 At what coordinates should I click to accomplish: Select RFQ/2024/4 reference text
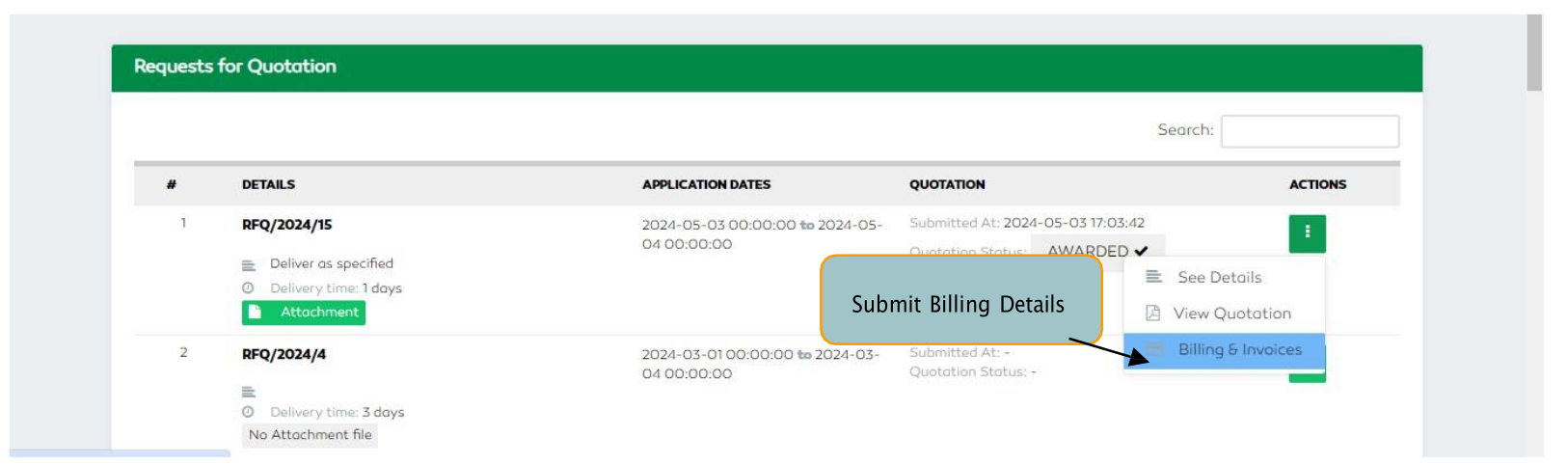[x=284, y=354]
